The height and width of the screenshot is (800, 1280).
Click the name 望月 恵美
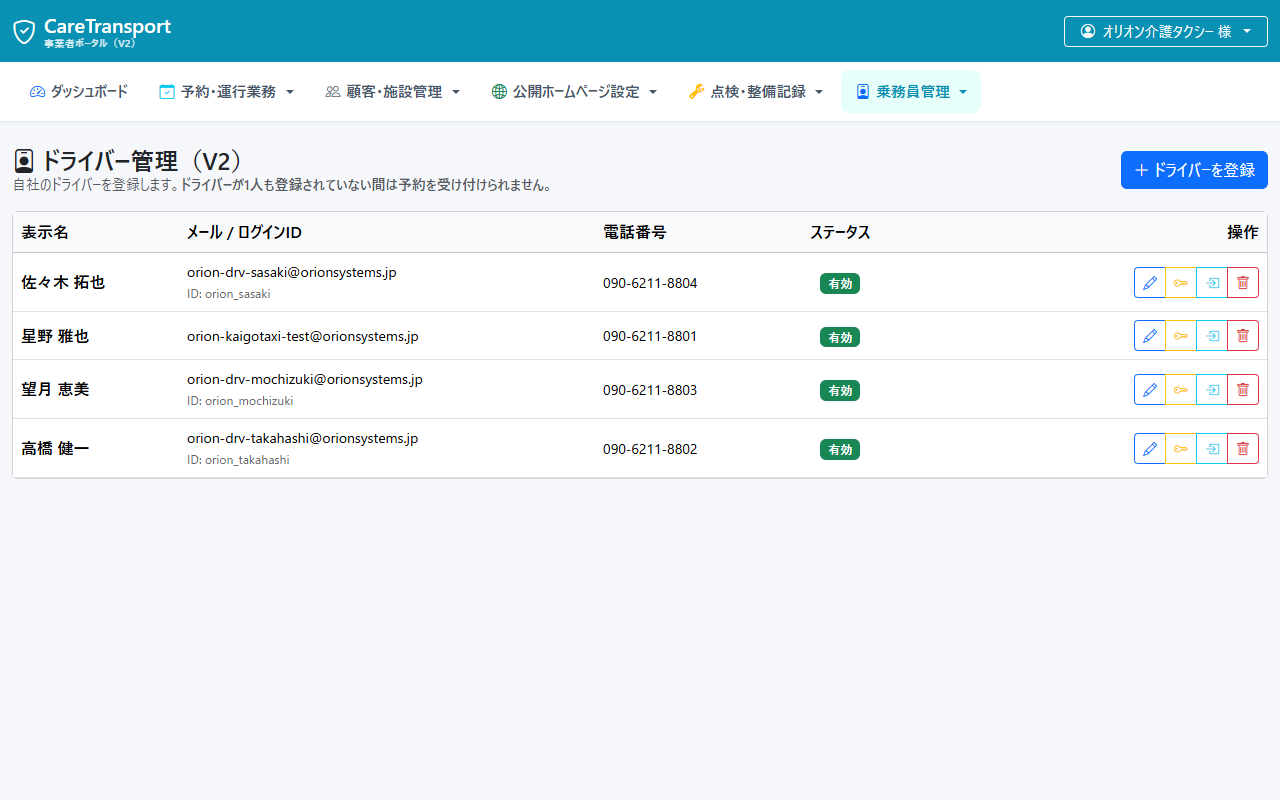tap(55, 389)
